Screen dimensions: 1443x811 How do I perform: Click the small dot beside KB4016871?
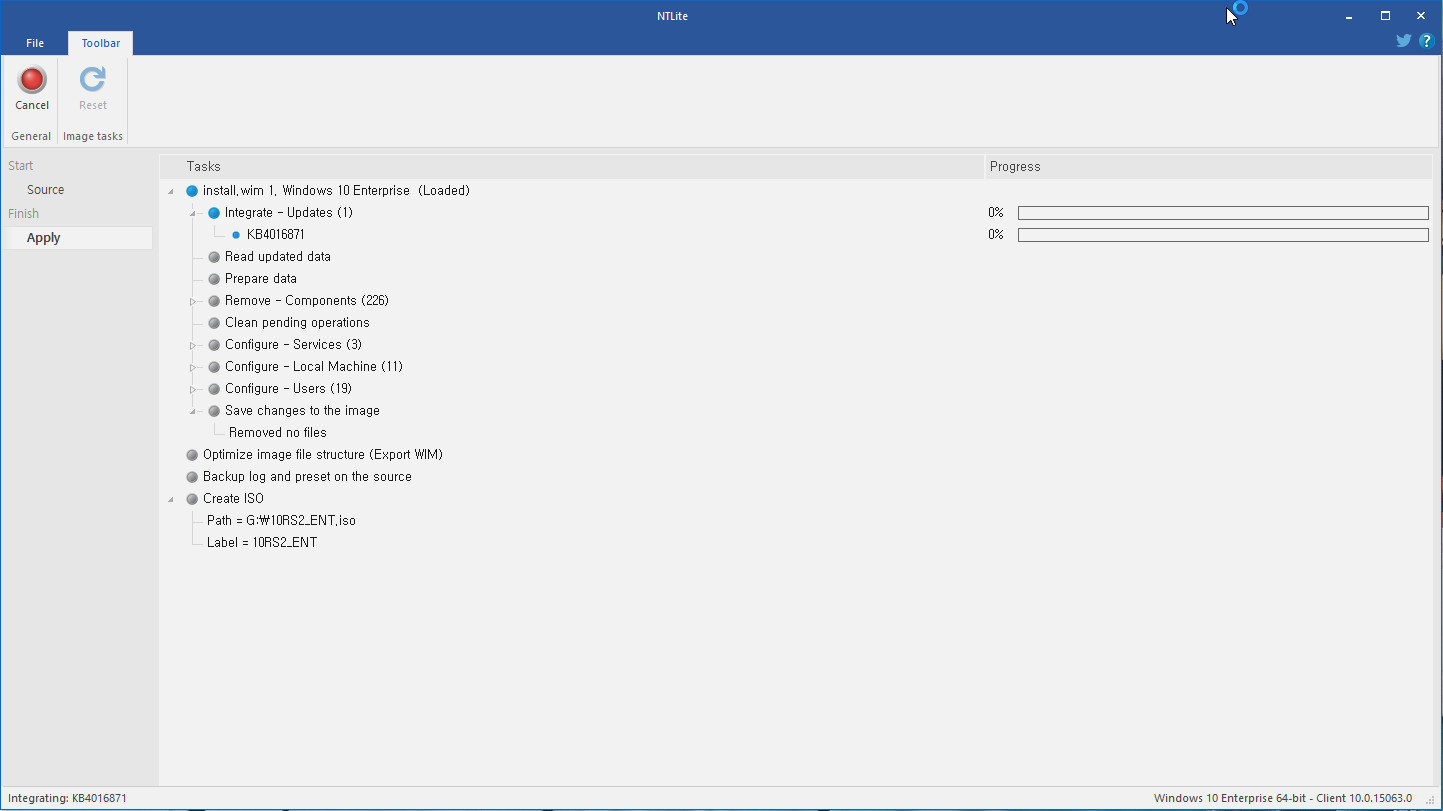click(x=236, y=235)
